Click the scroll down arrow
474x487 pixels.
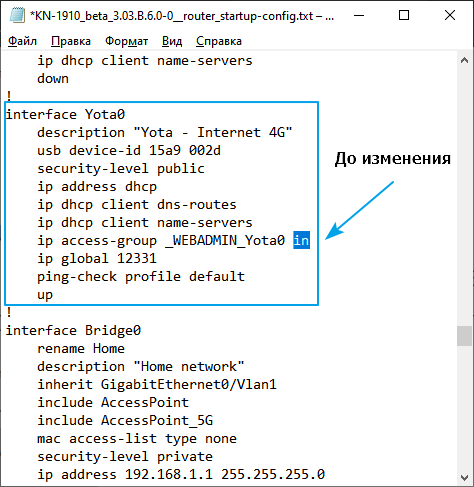click(464, 477)
